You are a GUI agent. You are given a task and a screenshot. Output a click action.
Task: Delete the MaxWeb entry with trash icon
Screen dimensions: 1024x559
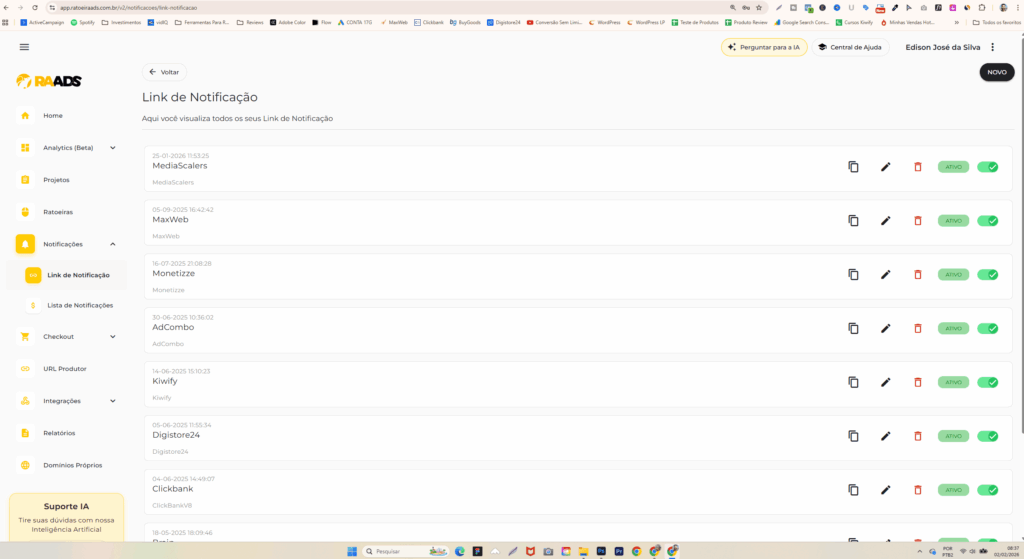pyautogui.click(x=918, y=221)
